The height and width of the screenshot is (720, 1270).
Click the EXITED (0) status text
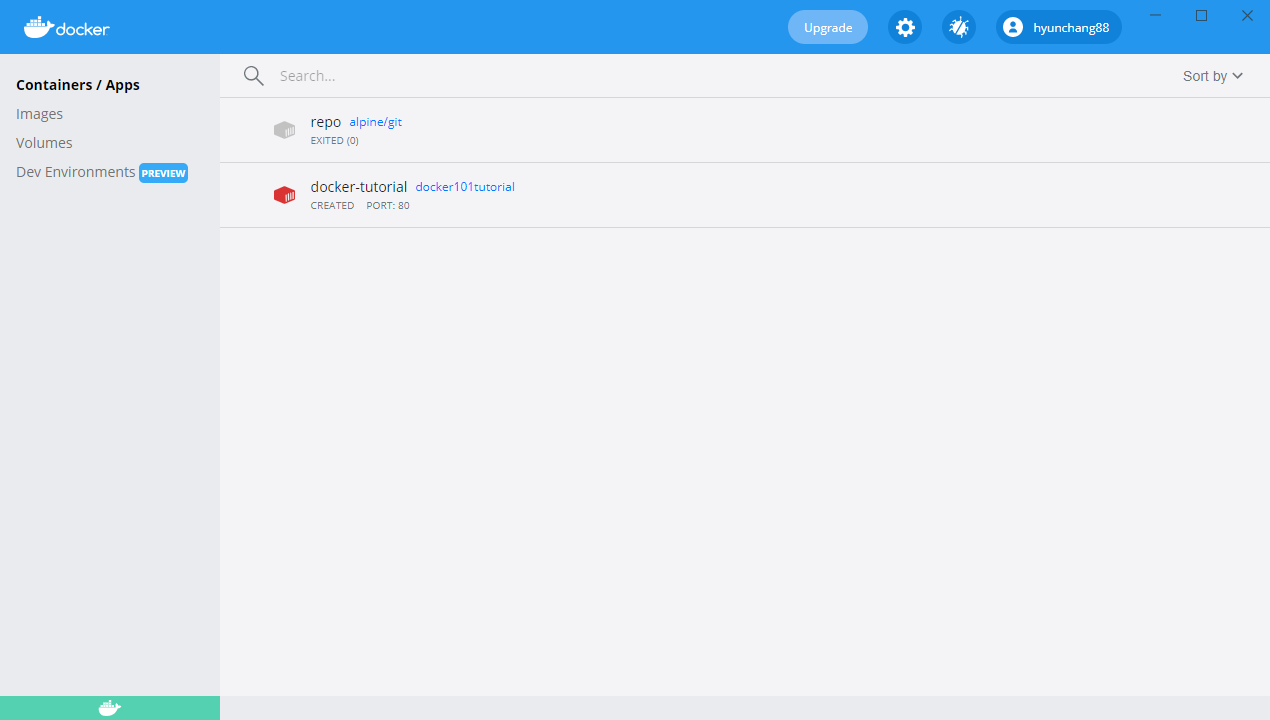coord(335,141)
